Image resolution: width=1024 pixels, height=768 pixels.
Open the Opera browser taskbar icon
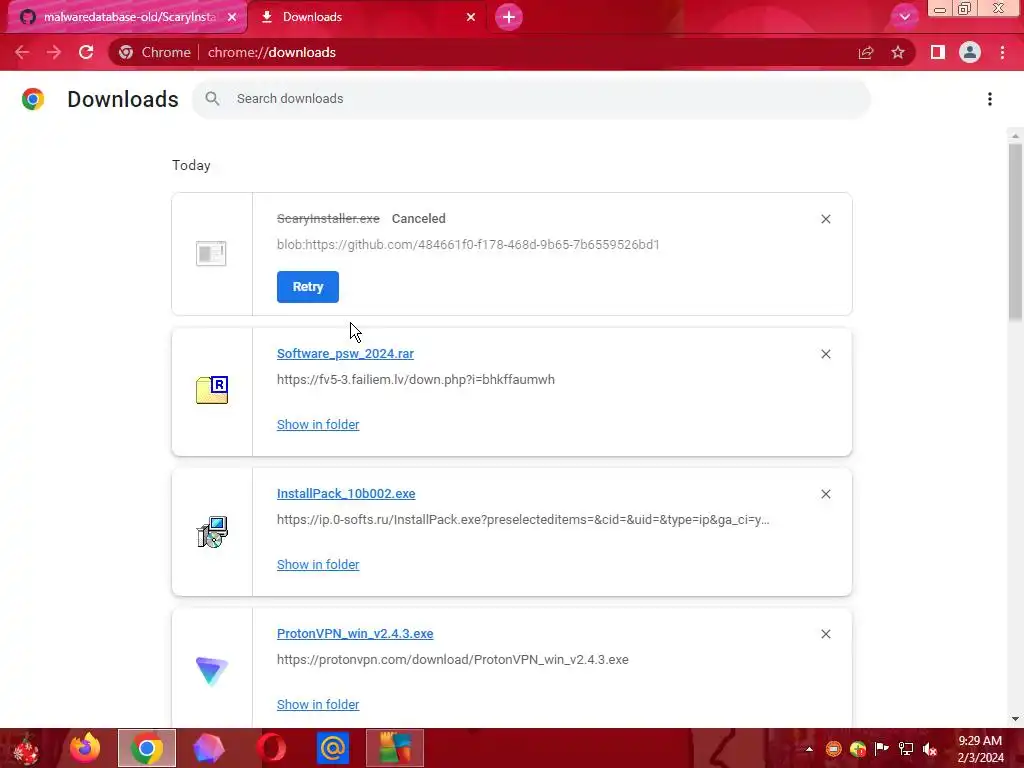point(271,748)
